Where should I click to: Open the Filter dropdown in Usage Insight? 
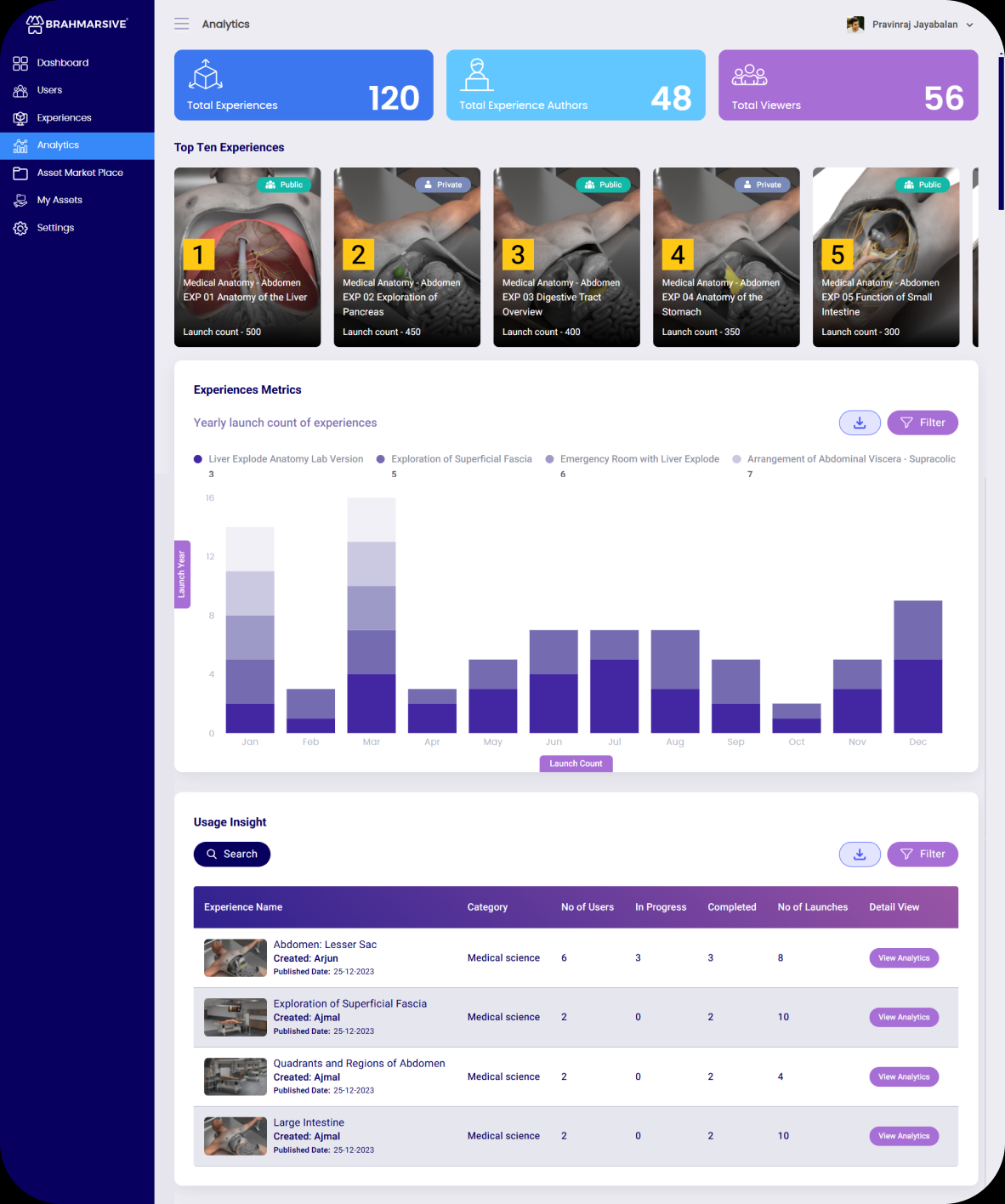(923, 854)
